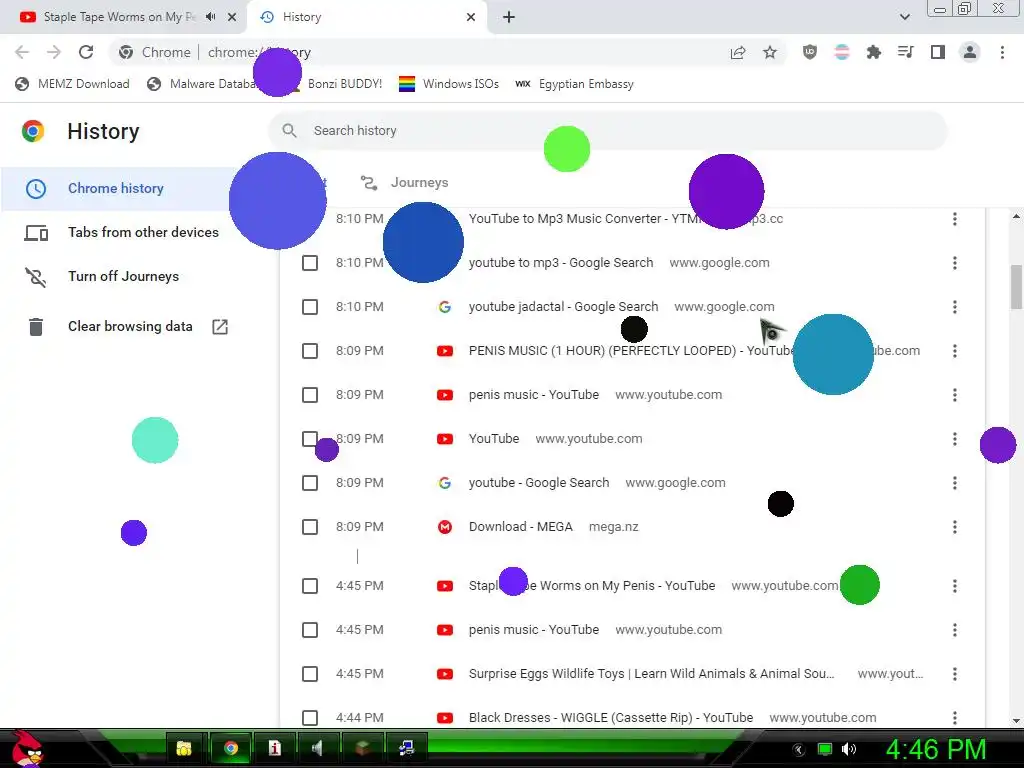Open the profile avatar menu
Viewport: 1024px width, 768px height.
tap(970, 52)
